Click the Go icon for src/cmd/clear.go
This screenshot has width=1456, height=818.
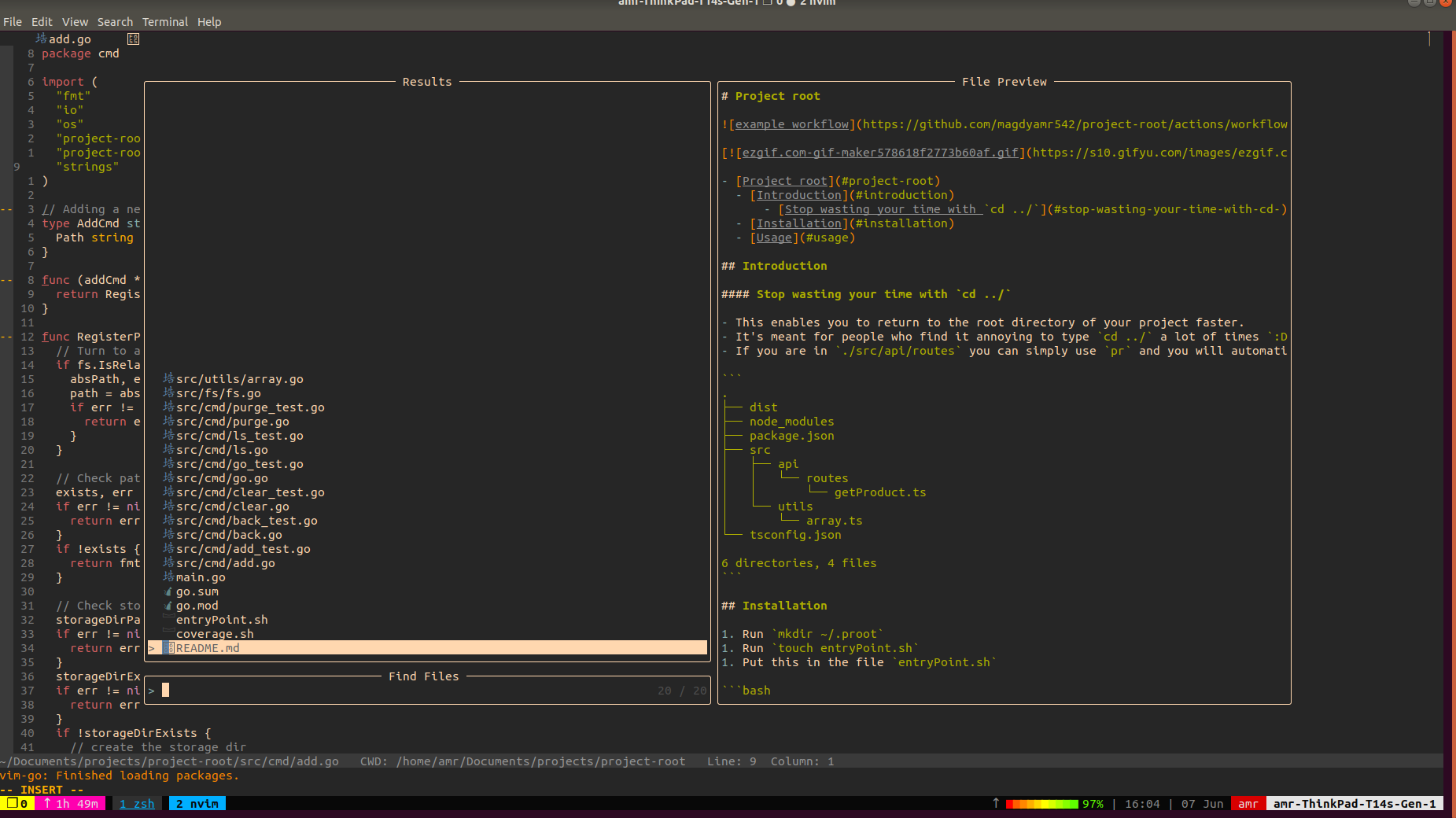[168, 506]
